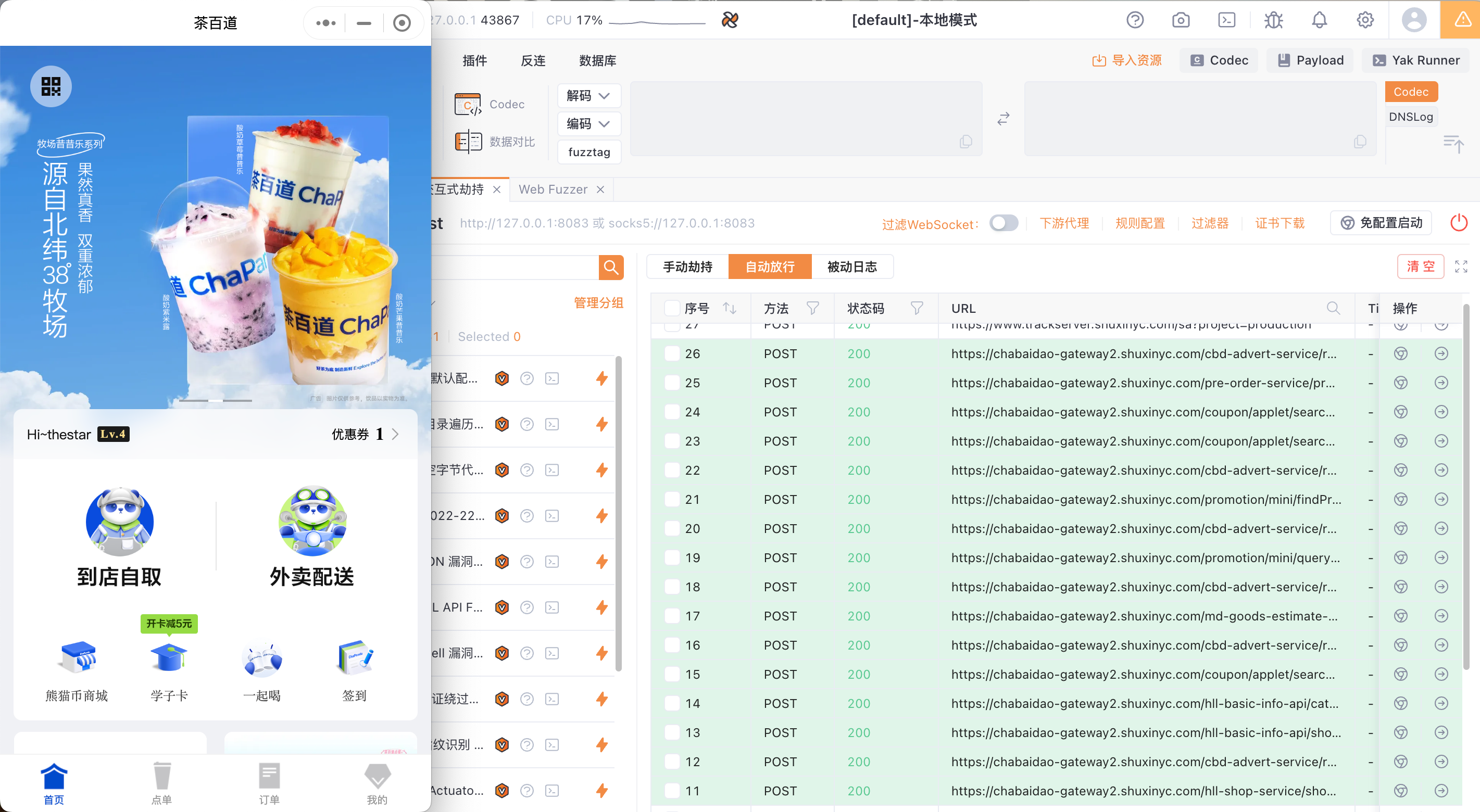Check the select-all checkbox in 序号 header

(672, 308)
